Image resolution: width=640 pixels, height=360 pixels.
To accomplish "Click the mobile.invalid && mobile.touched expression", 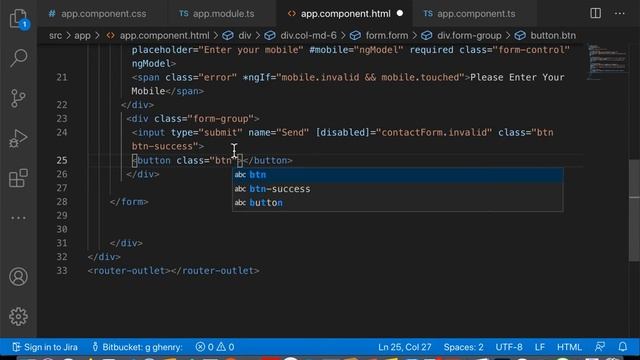I will [x=370, y=77].
